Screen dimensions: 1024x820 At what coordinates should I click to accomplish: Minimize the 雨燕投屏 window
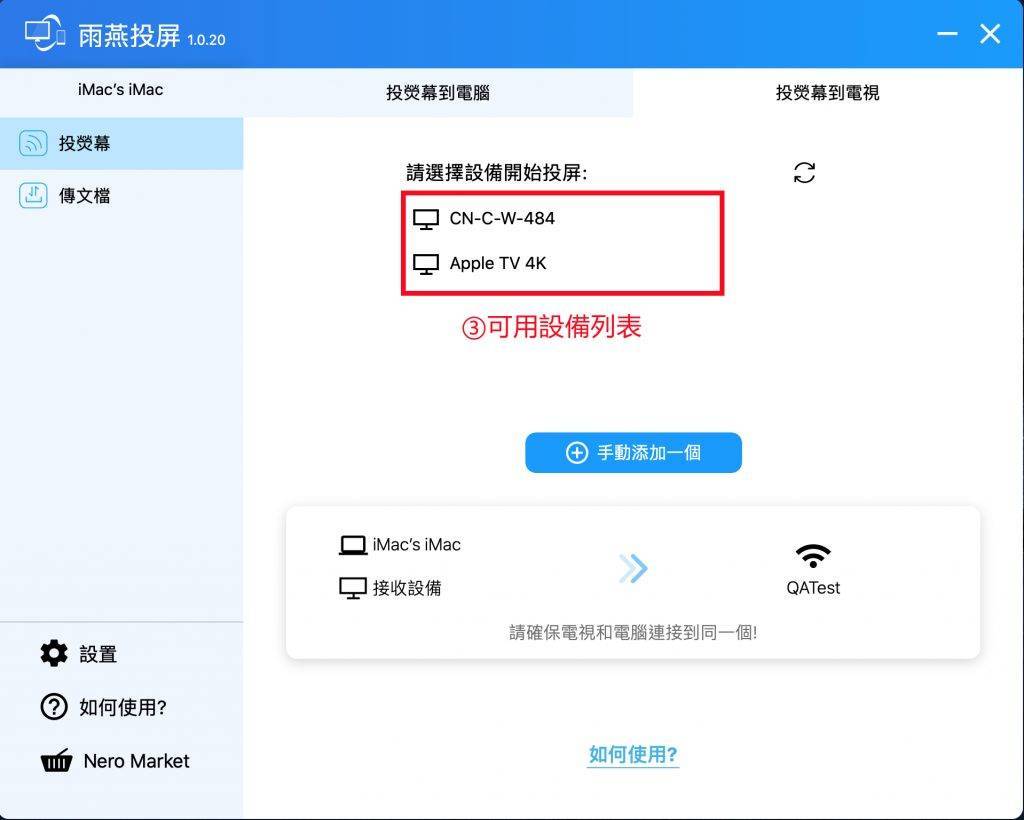point(947,34)
